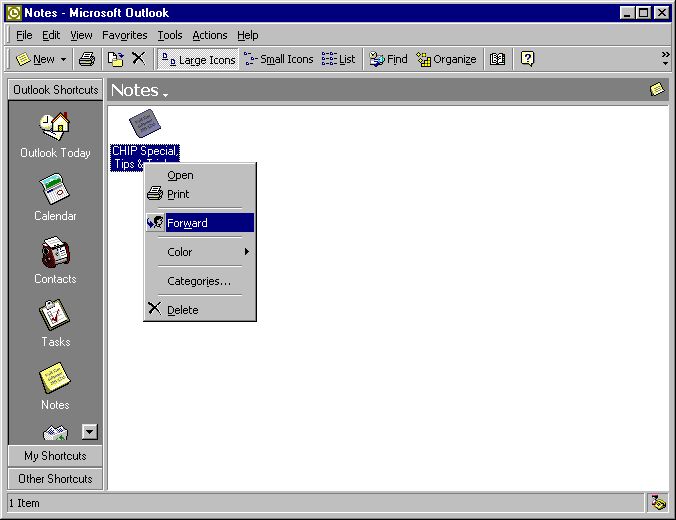Screen dimensions: 676x520
Task: Open the Actions menu
Action: (x=210, y=35)
